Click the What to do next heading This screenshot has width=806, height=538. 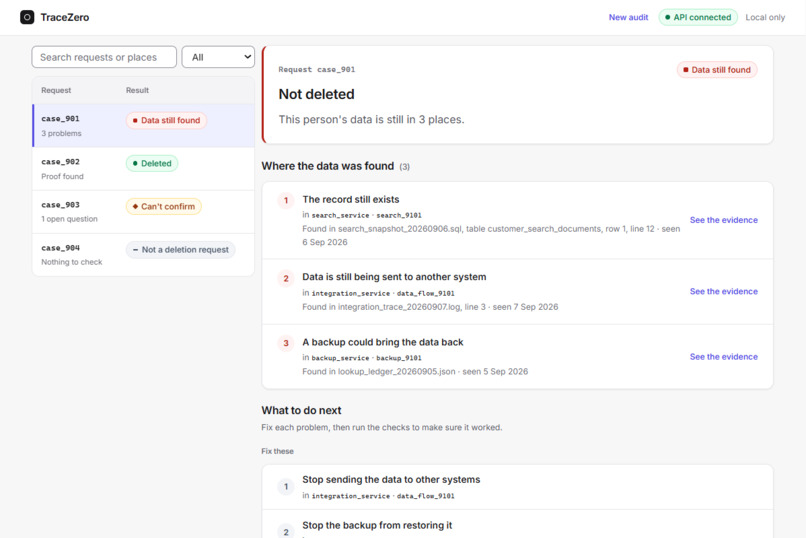coord(301,410)
